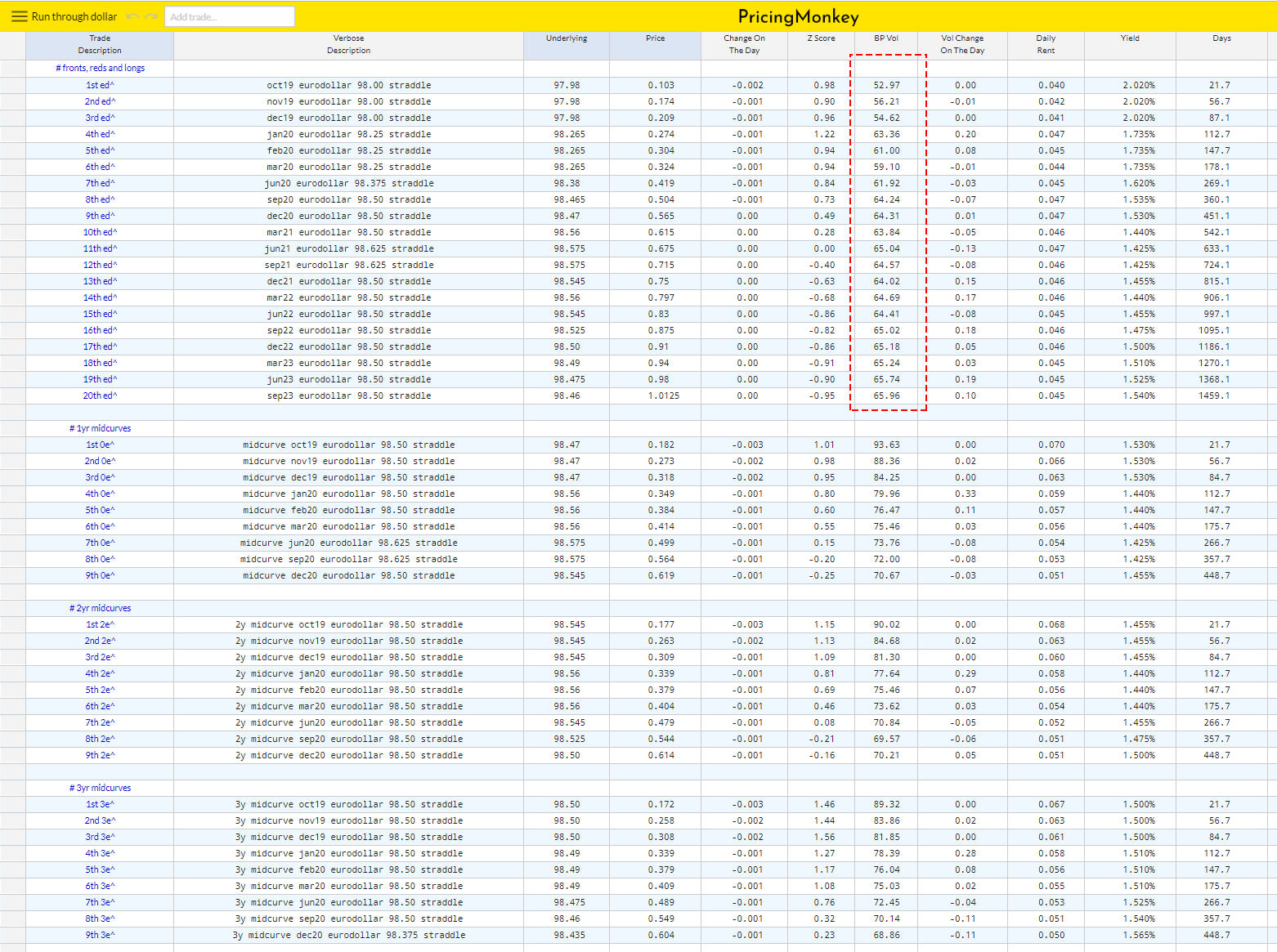Select the Trade Description column header

(x=100, y=45)
